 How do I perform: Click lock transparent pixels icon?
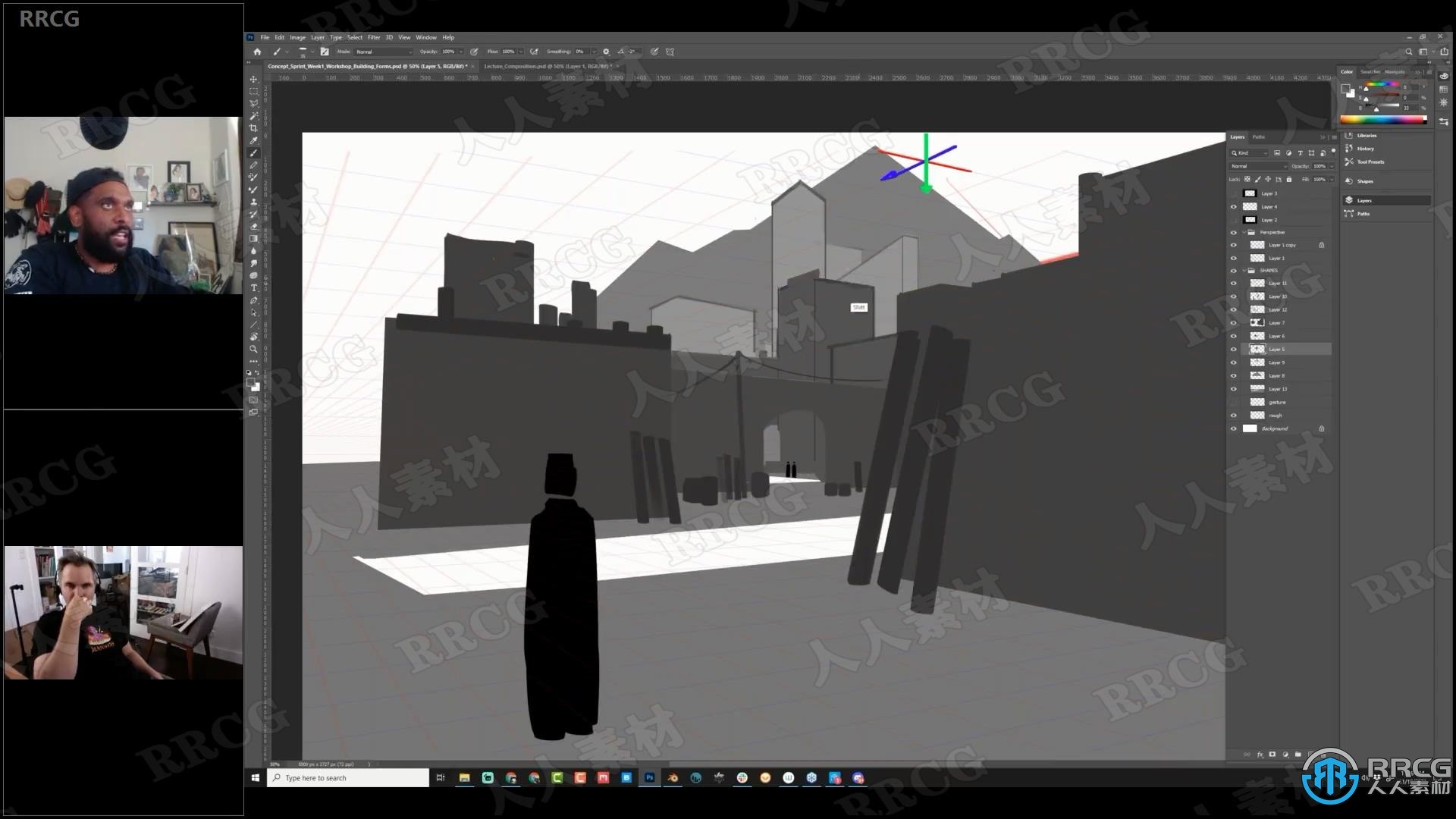[x=1247, y=179]
